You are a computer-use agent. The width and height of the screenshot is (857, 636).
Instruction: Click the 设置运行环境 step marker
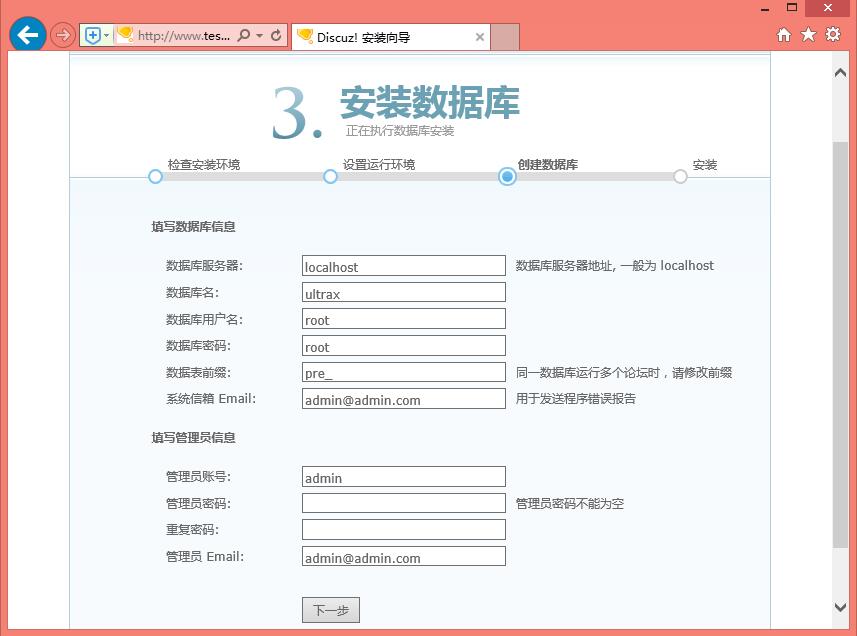[x=330, y=176]
